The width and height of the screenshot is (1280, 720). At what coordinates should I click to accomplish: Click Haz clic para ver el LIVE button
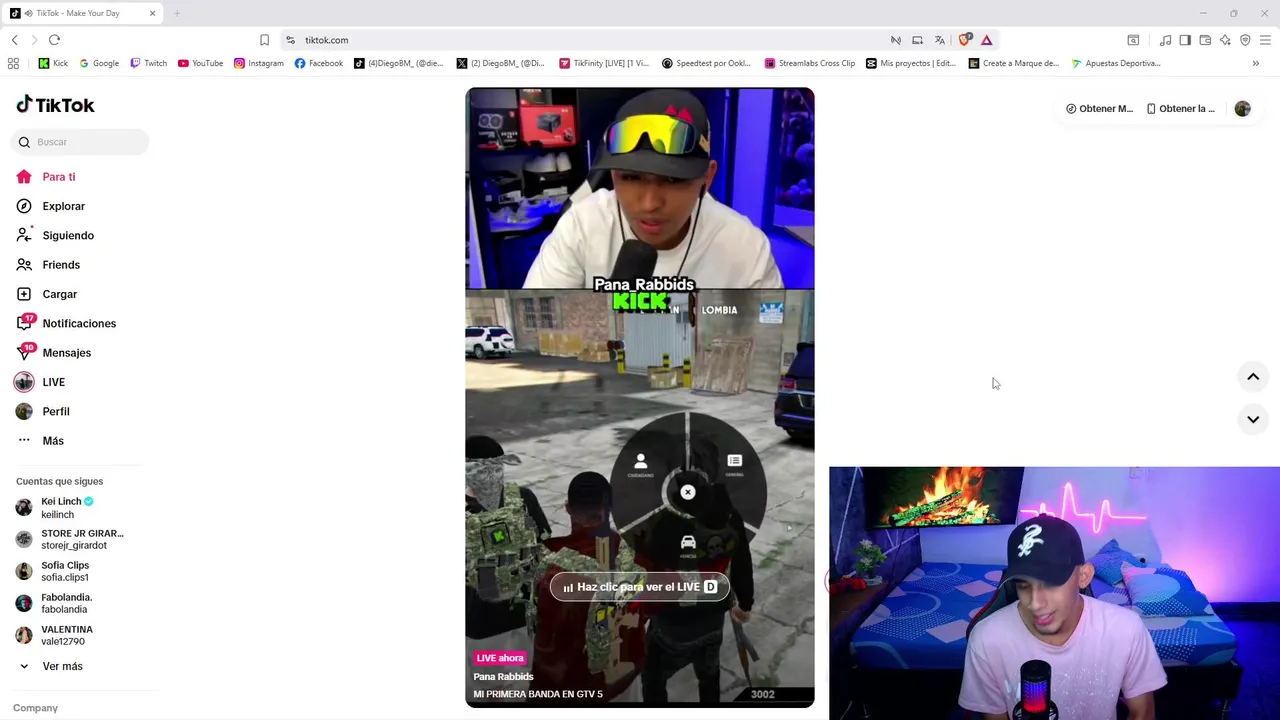(640, 587)
